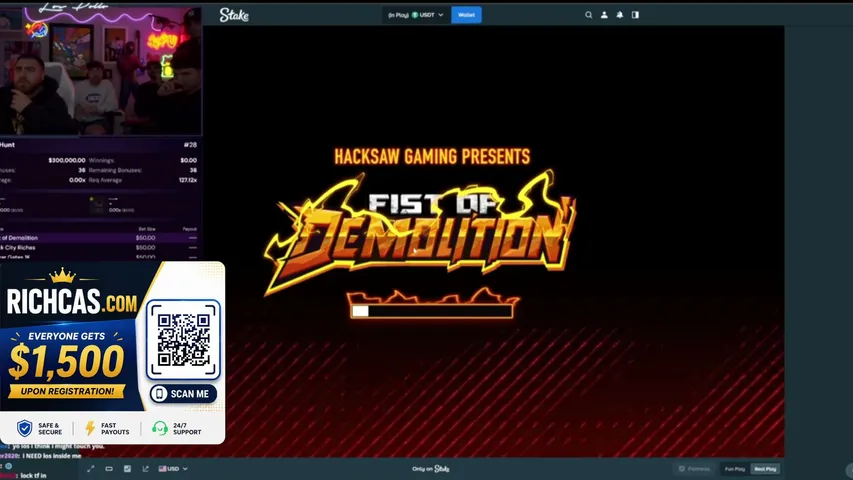Viewport: 853px width, 480px height.
Task: Open the live stats chart icon
Action: click(x=127, y=469)
